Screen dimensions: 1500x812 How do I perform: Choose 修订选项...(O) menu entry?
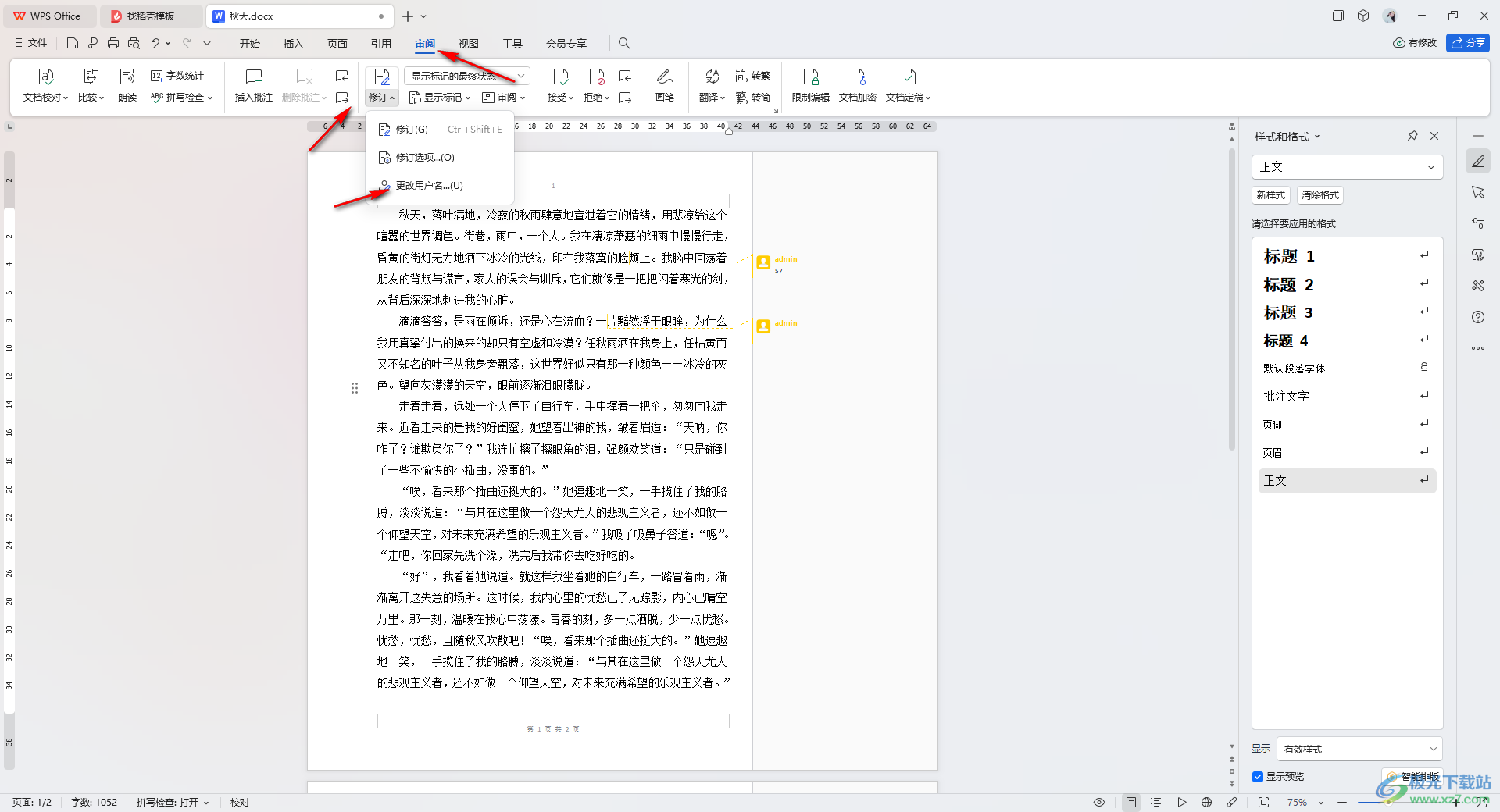[x=440, y=158]
